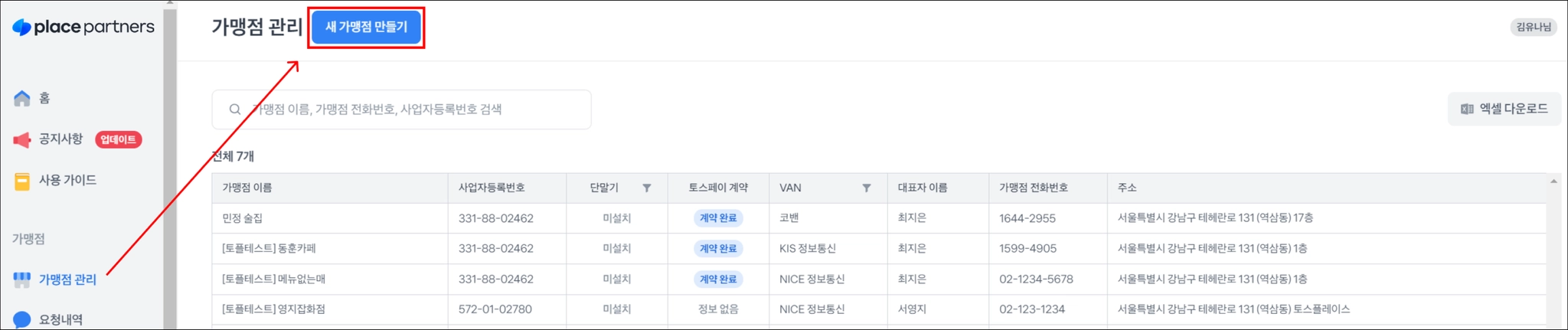Click the 요청내역 chat bubble icon

22,320
